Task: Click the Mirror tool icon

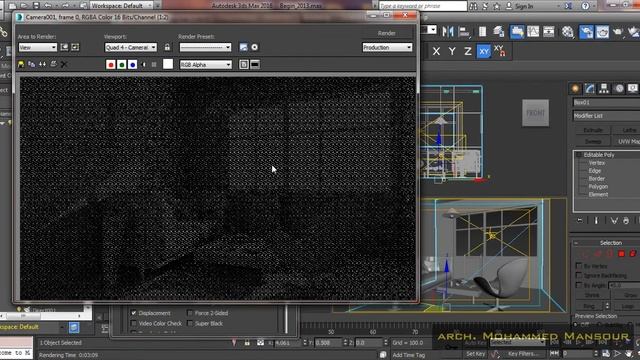Action: 448,31
